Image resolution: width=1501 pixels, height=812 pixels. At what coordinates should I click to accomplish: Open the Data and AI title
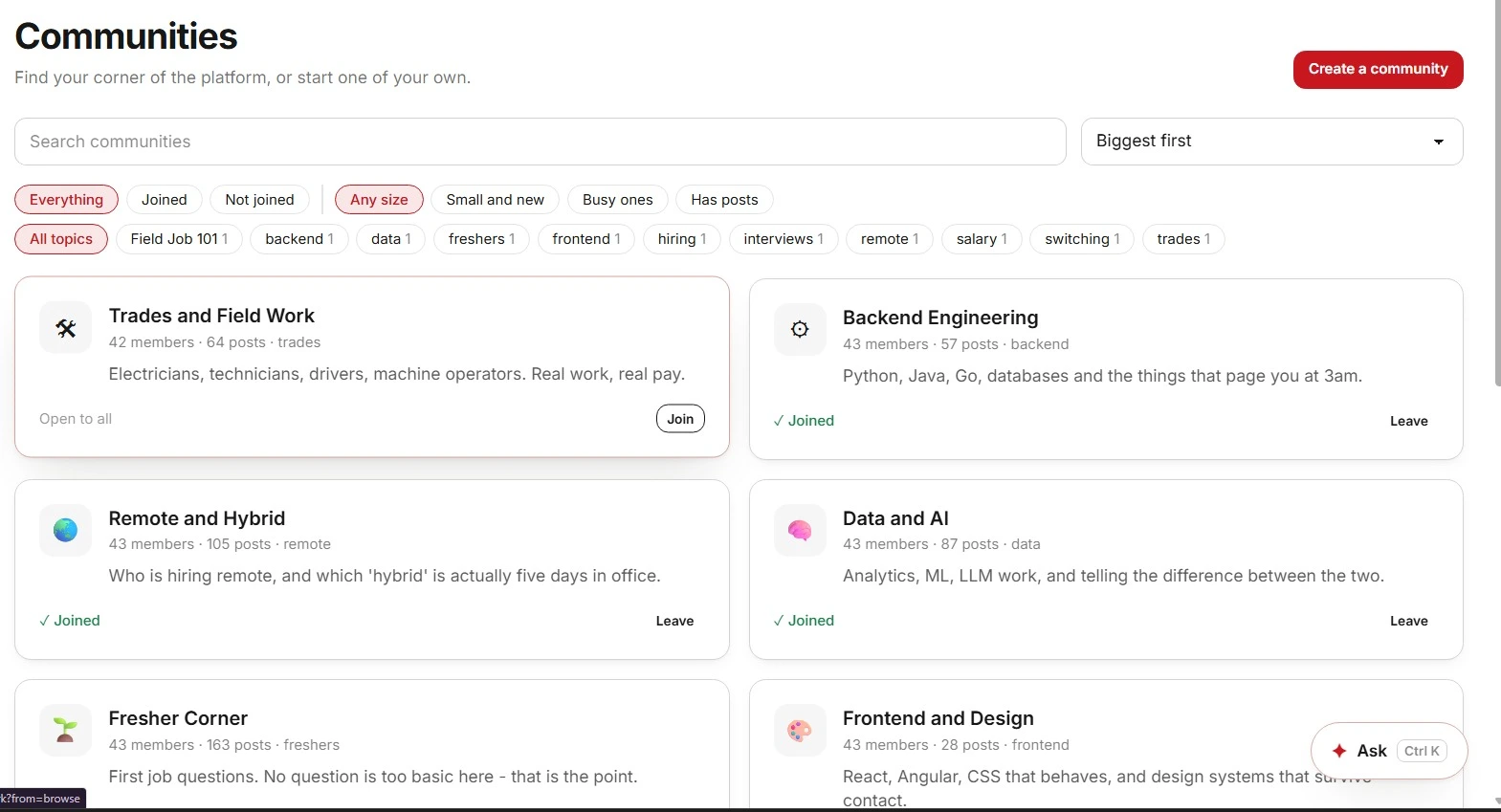(895, 518)
